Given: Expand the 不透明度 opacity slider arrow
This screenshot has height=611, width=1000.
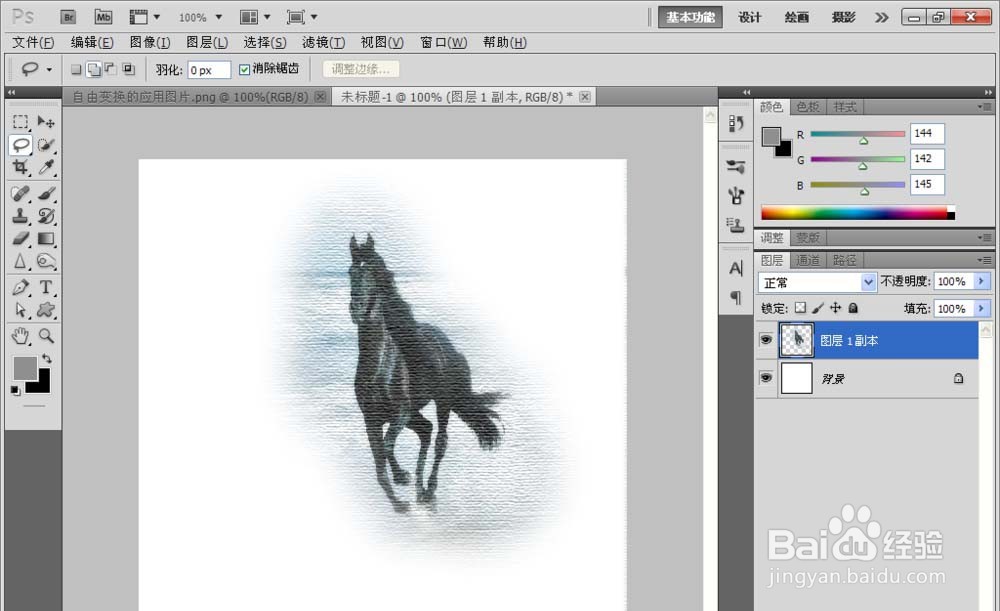Looking at the screenshot, I should pos(982,281).
